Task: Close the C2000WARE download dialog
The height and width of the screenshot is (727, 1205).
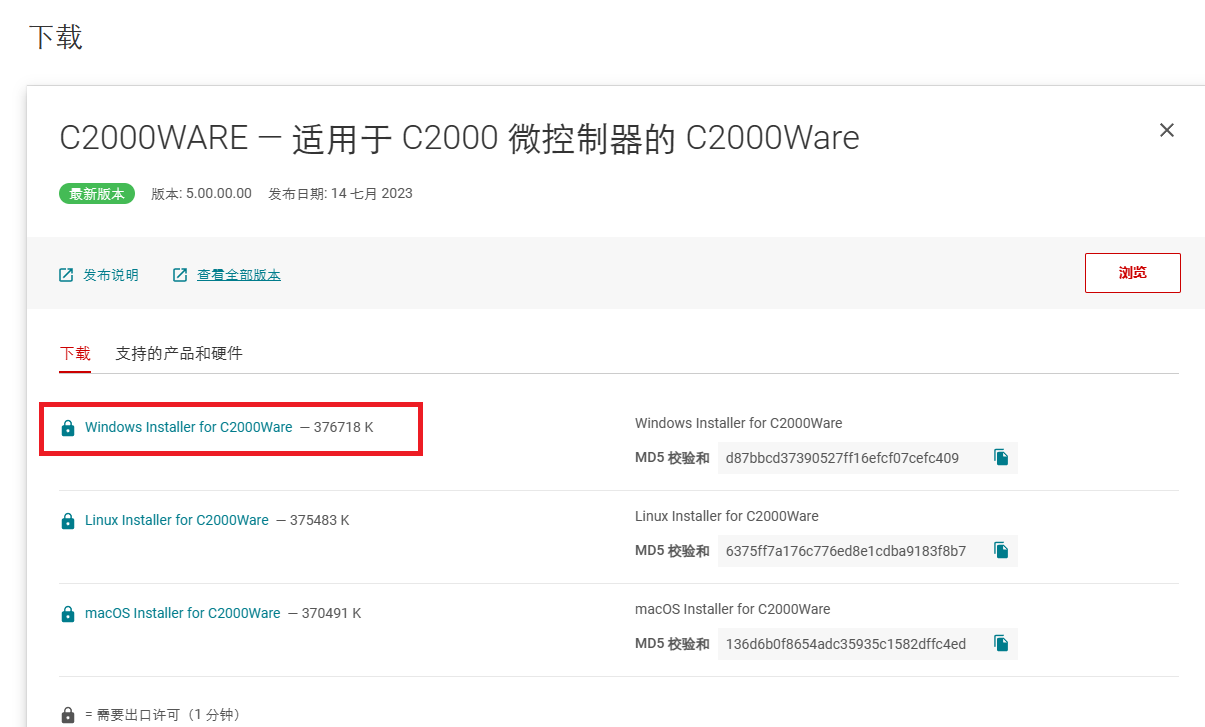Action: [x=1166, y=130]
